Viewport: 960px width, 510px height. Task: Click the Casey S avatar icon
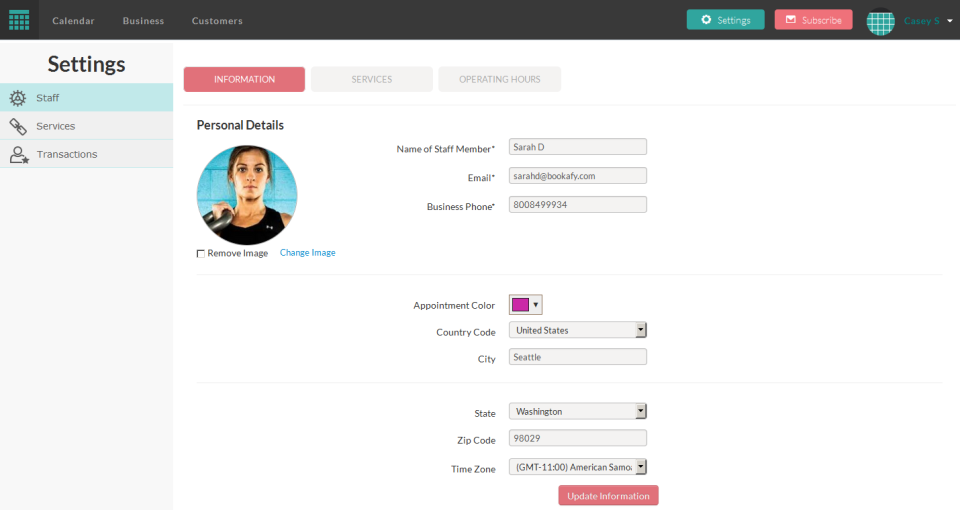[x=880, y=21]
